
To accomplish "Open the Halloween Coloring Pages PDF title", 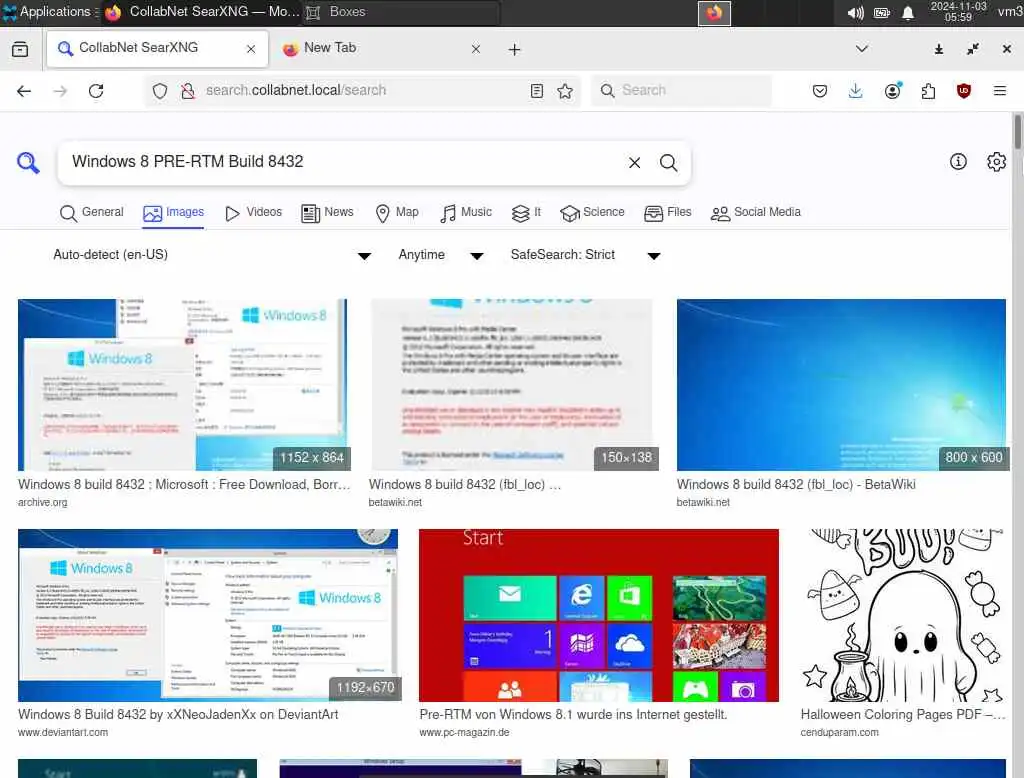I will tap(903, 715).
